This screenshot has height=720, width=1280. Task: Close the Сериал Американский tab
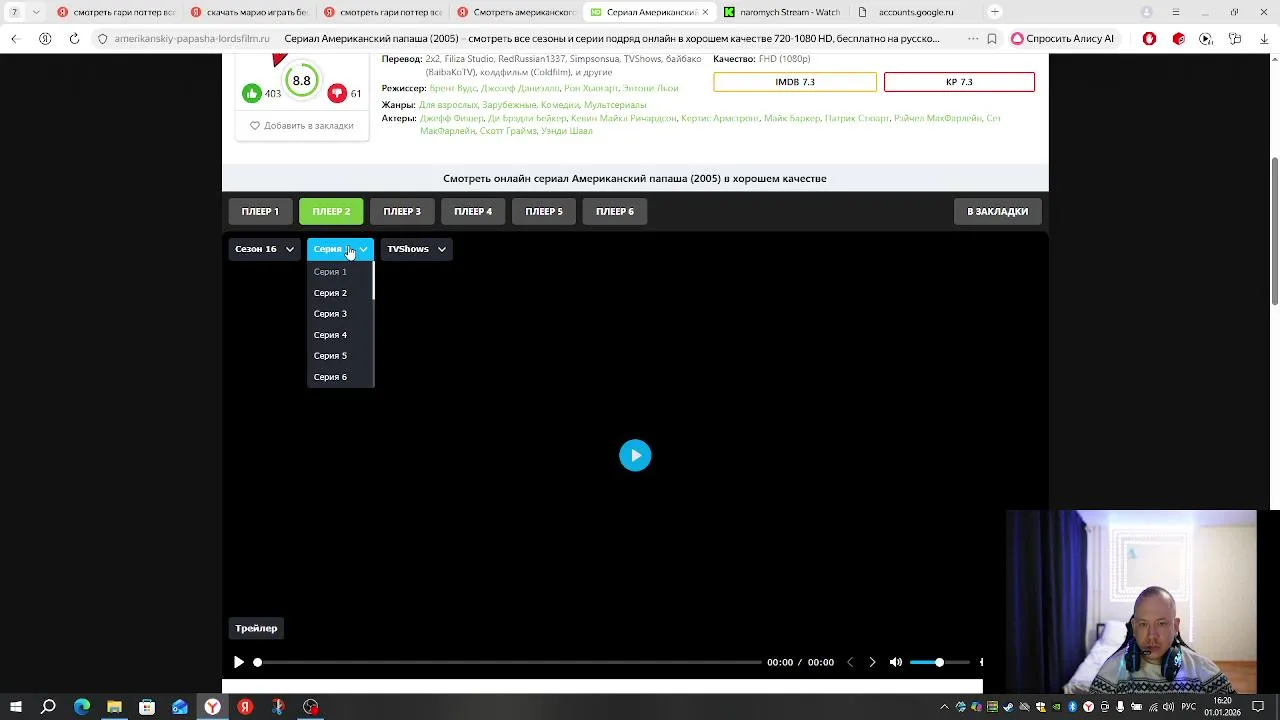point(704,12)
